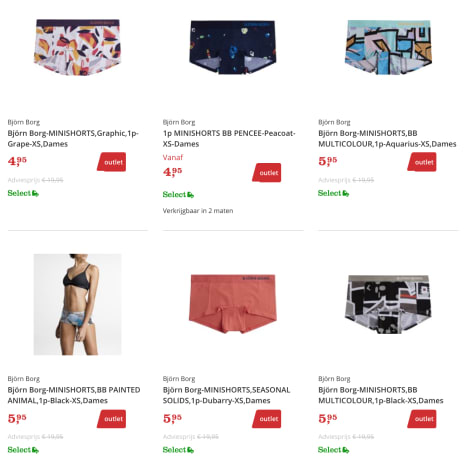Click outlet badge on Graphic Grape minishorts

pyautogui.click(x=112, y=162)
